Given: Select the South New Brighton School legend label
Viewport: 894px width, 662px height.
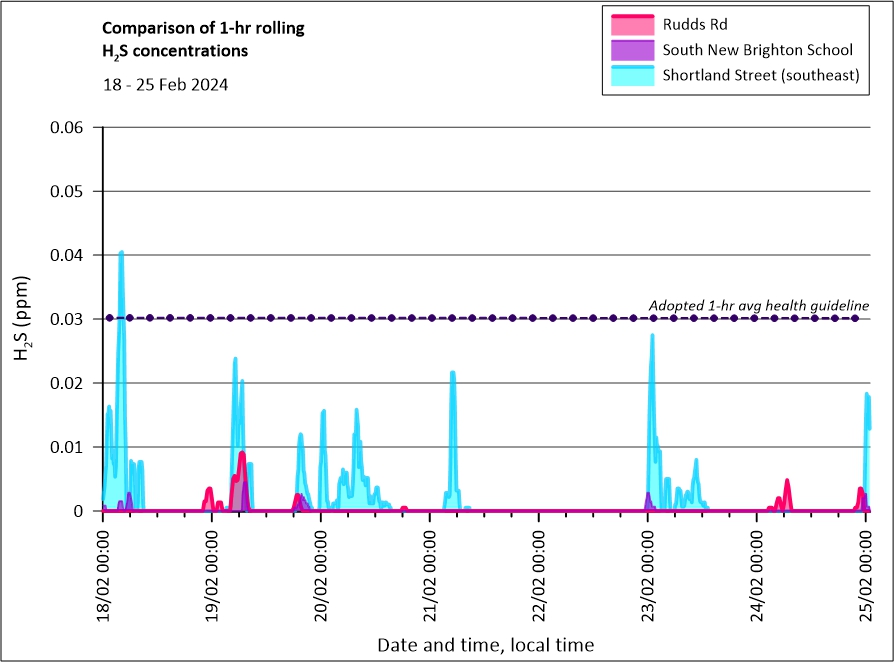Looking at the screenshot, I should [x=757, y=49].
